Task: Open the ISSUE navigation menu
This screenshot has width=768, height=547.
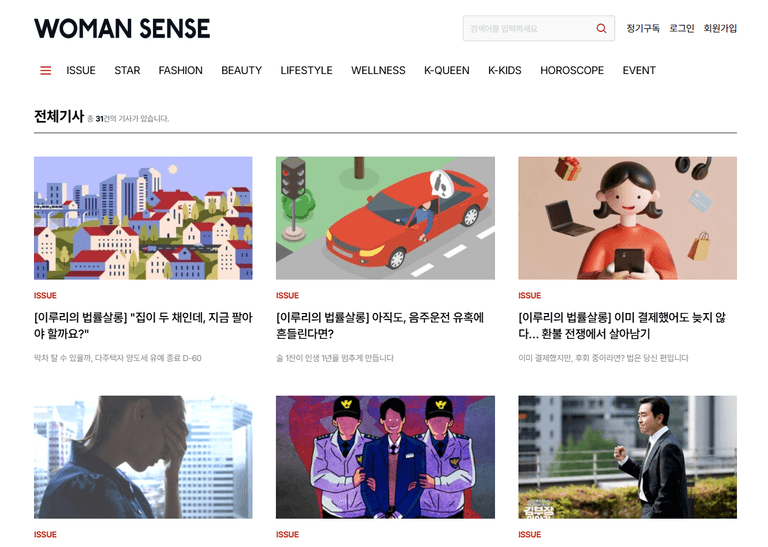Action: pos(81,71)
